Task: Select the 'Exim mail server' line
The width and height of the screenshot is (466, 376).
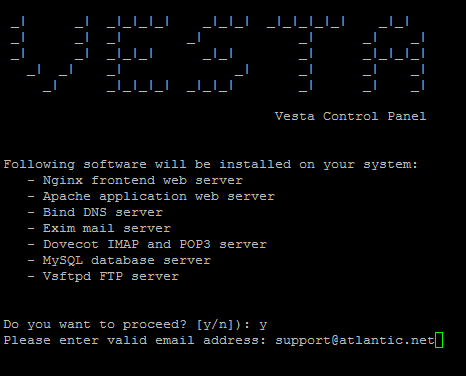Action: pos(99,228)
